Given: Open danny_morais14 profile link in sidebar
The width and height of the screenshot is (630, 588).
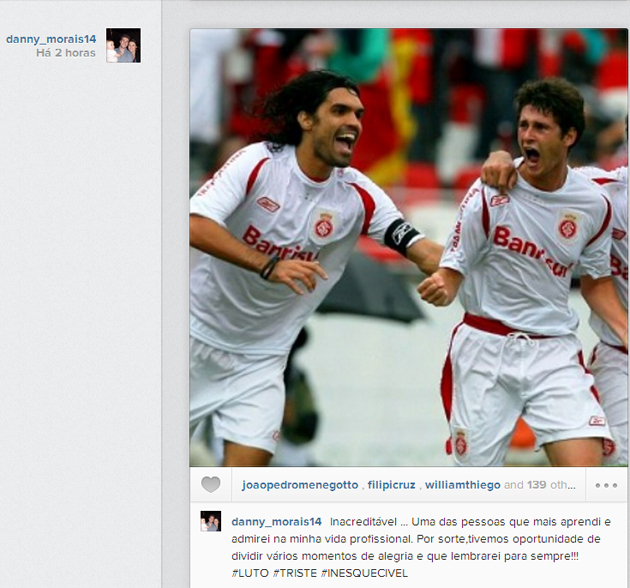Looking at the screenshot, I should (51, 39).
